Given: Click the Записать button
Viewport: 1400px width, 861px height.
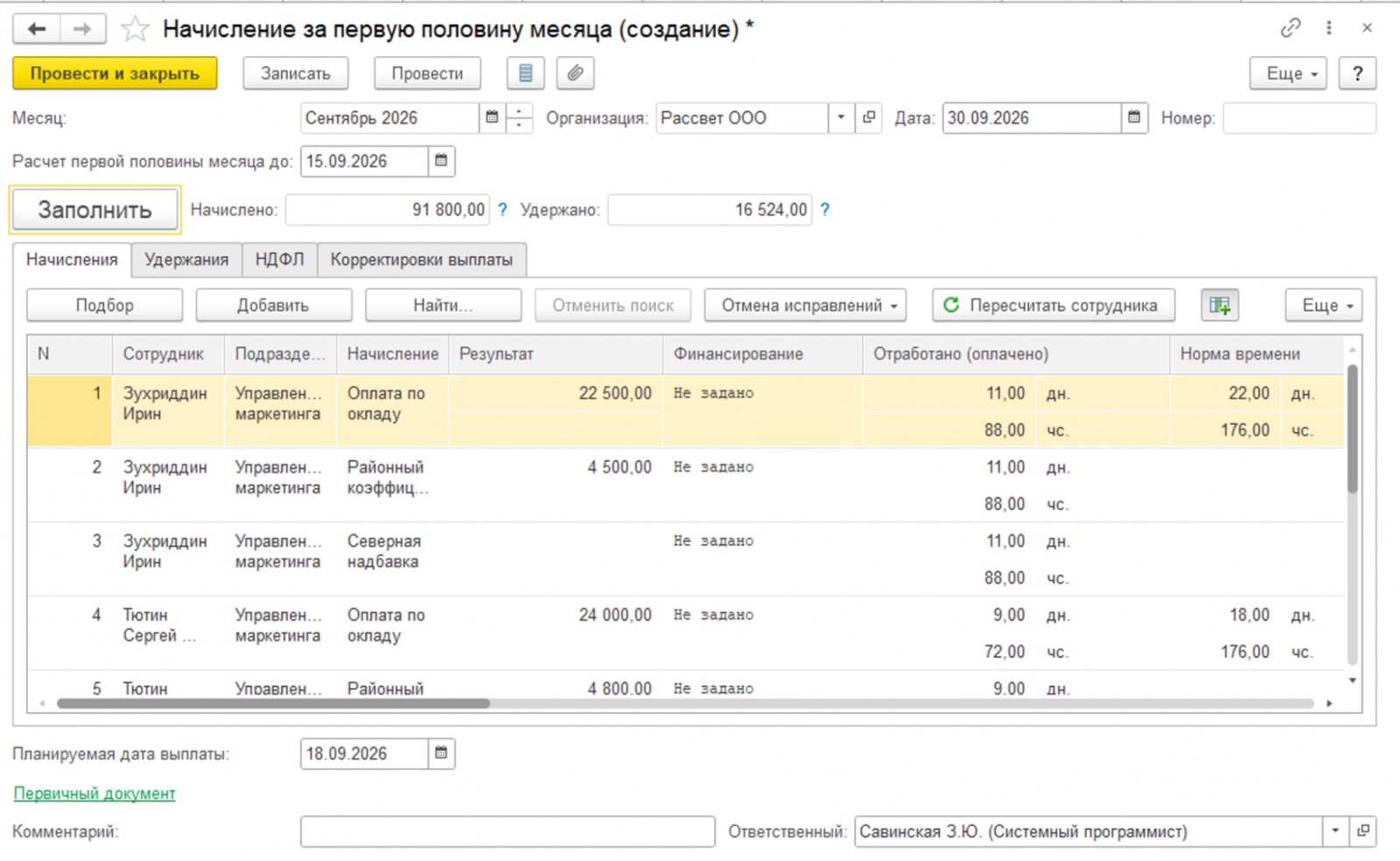Looking at the screenshot, I should pyautogui.click(x=296, y=73).
